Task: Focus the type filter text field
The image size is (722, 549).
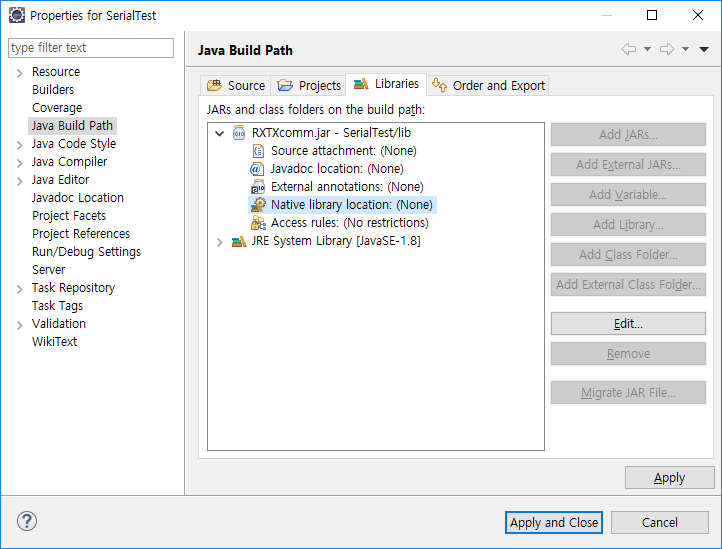Action: (x=91, y=48)
